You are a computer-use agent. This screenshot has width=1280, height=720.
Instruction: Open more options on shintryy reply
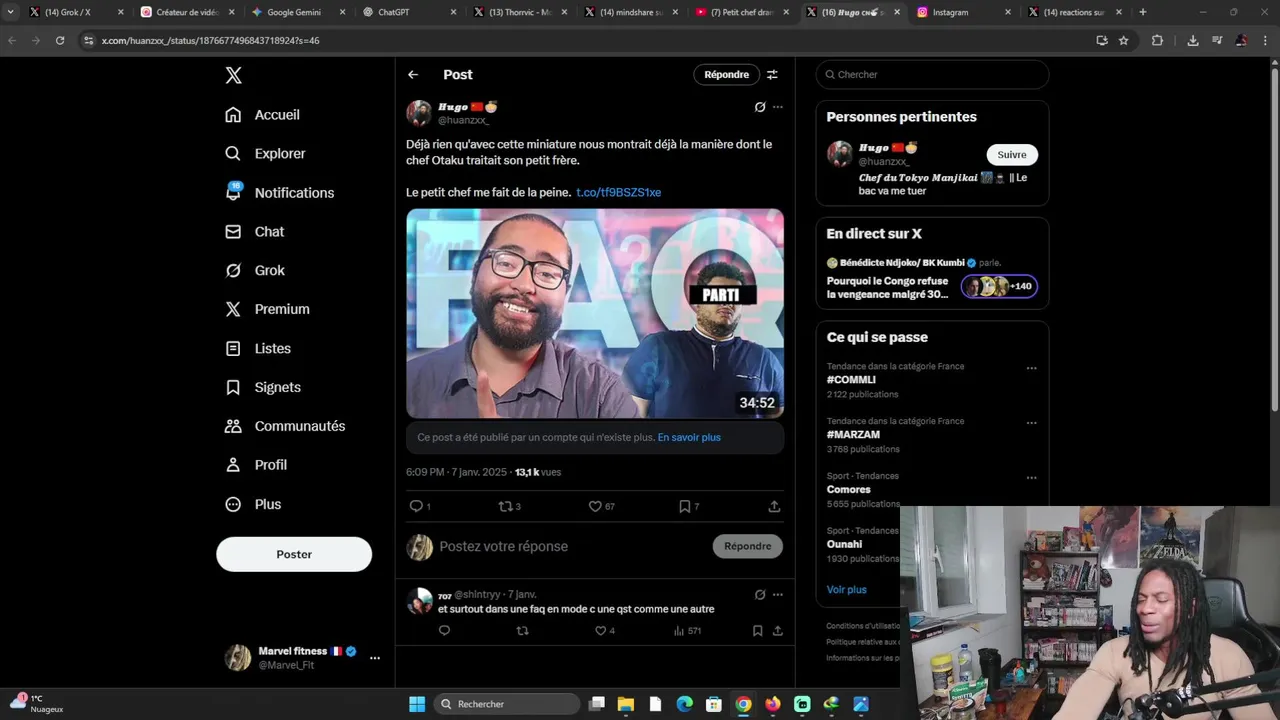(778, 595)
